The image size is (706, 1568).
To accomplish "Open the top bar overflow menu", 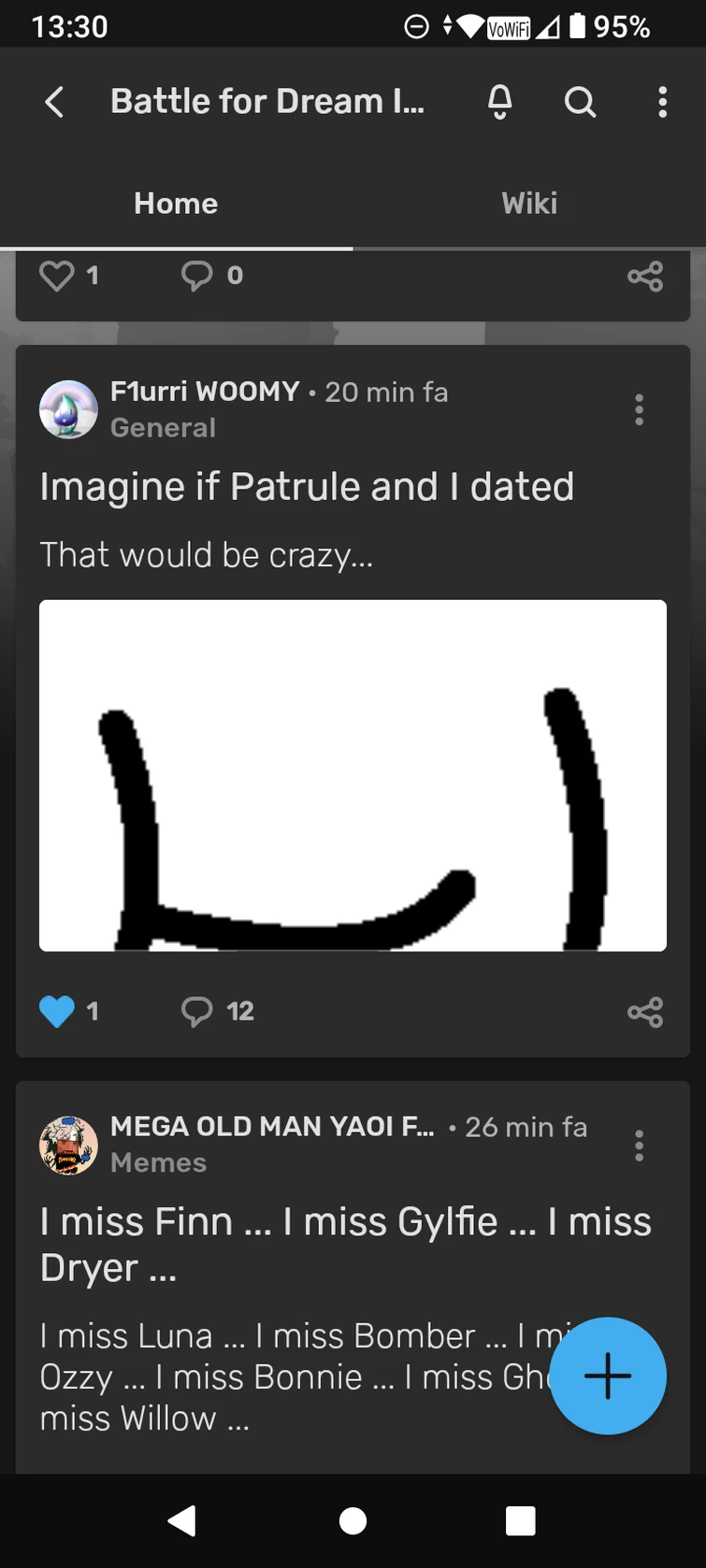I will point(662,101).
